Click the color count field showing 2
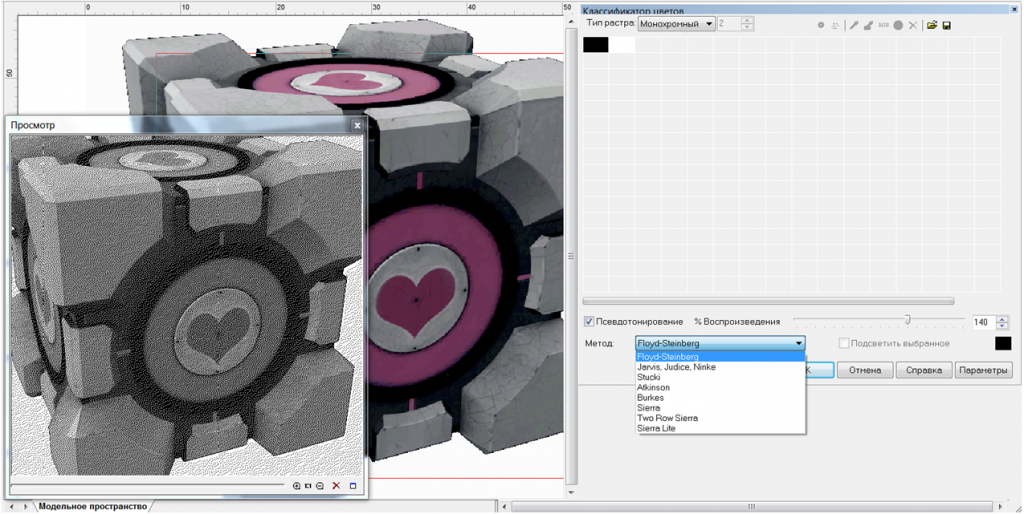 (729, 24)
